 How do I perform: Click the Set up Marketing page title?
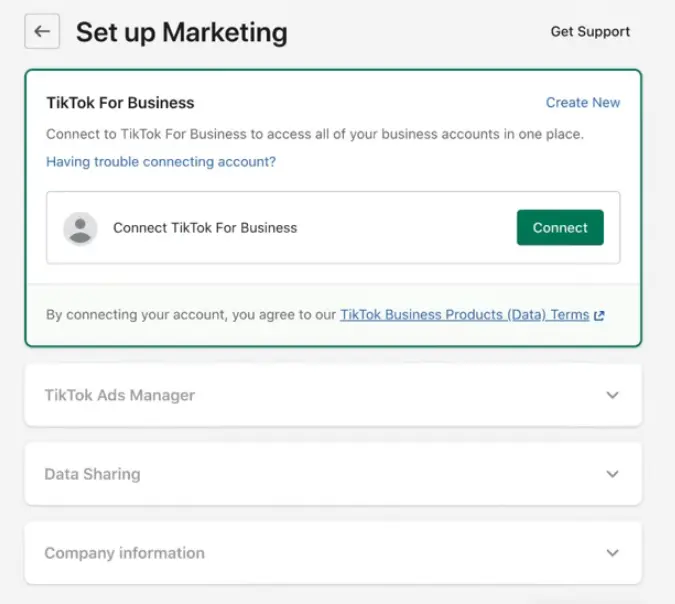(181, 32)
